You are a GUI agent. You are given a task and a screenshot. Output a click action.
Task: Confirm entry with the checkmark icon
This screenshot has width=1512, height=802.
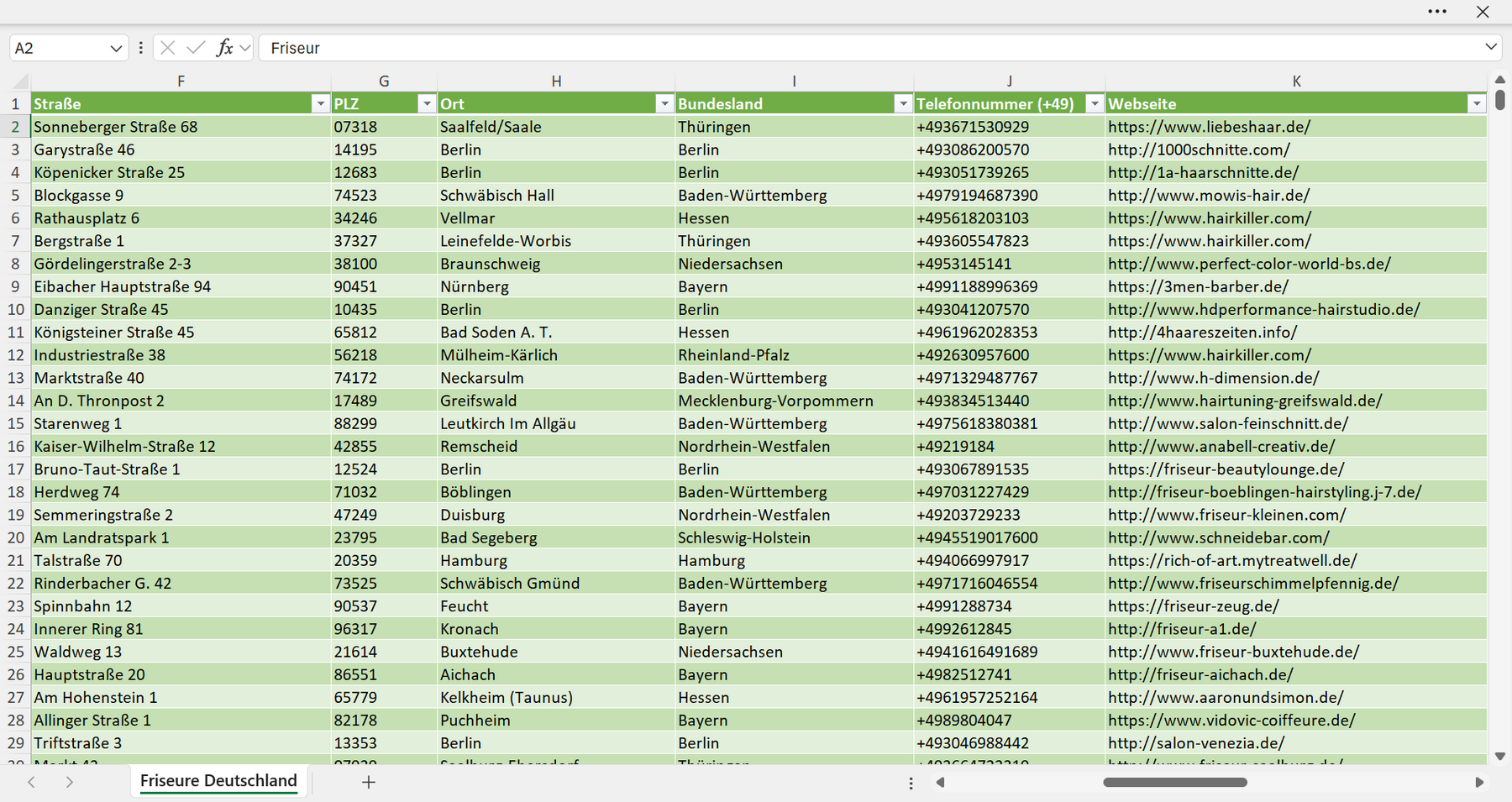coord(196,48)
